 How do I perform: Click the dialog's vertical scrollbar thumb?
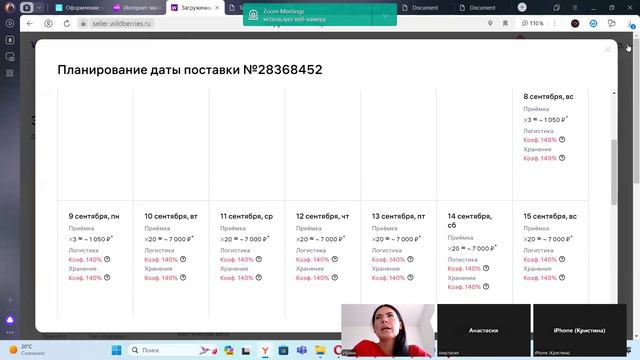tap(613, 172)
